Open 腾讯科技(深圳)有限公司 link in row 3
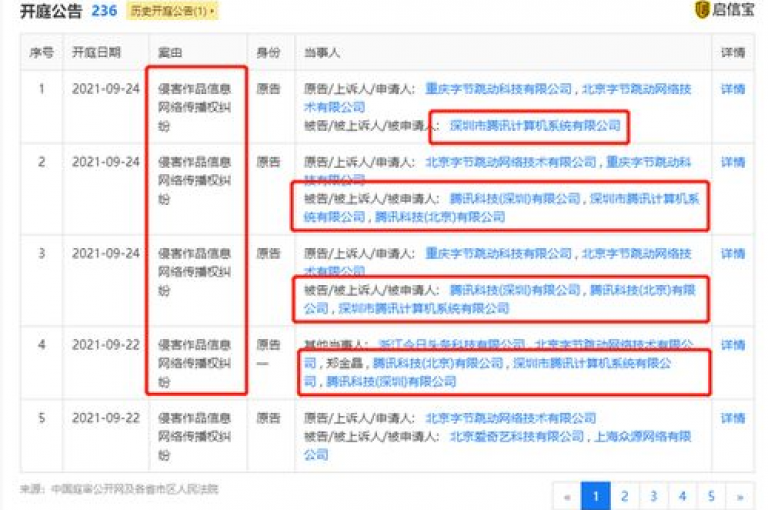The width and height of the screenshot is (768, 510). click(515, 290)
